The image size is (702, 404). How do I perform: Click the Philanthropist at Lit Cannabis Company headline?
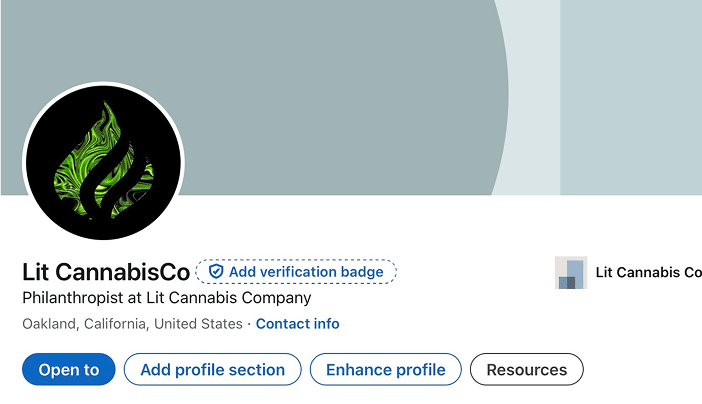(x=167, y=298)
